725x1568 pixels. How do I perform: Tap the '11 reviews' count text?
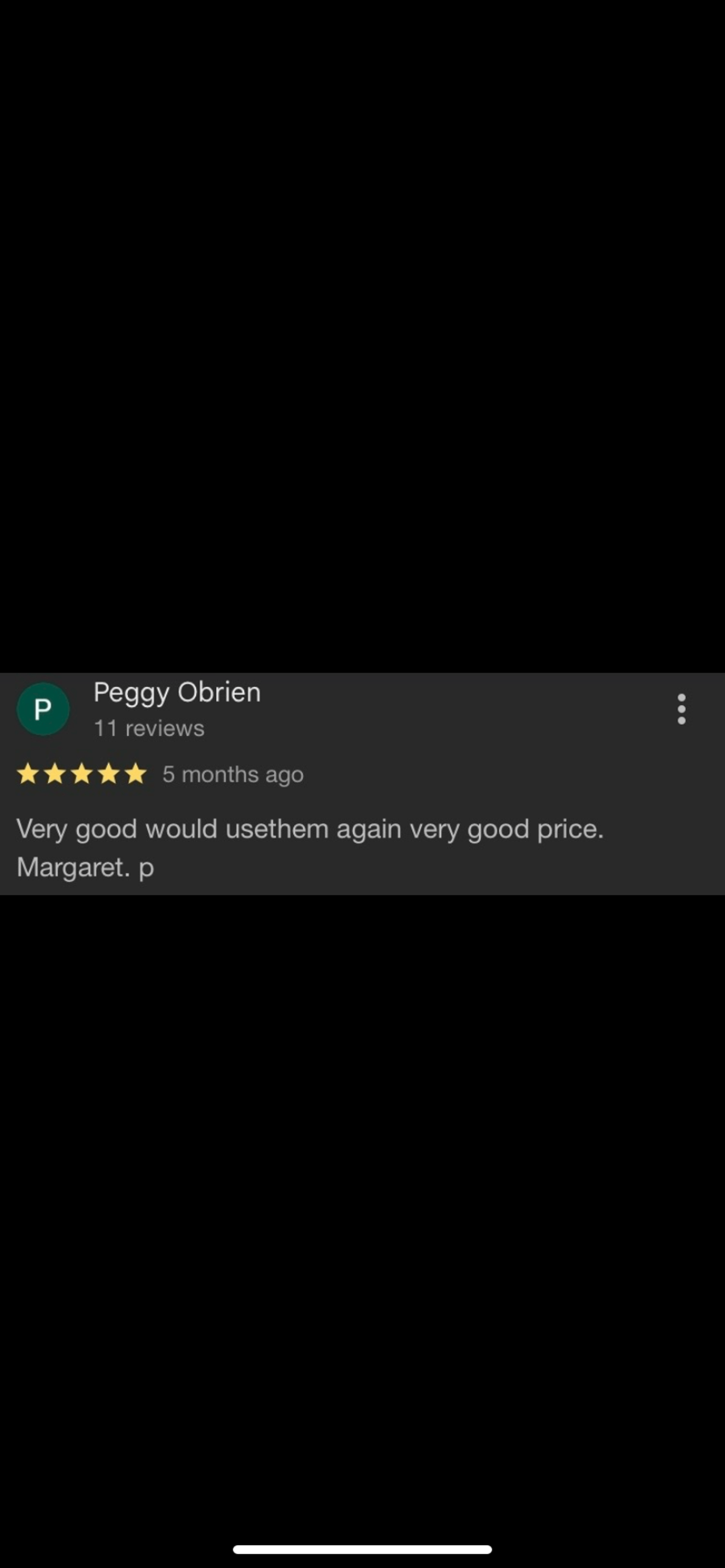click(x=149, y=729)
